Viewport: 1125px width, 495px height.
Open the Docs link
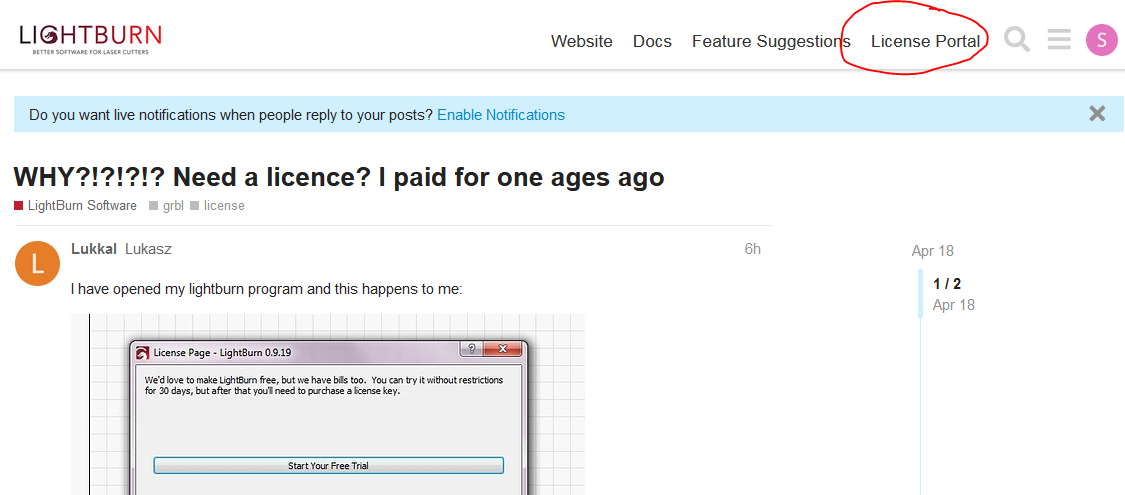click(652, 42)
